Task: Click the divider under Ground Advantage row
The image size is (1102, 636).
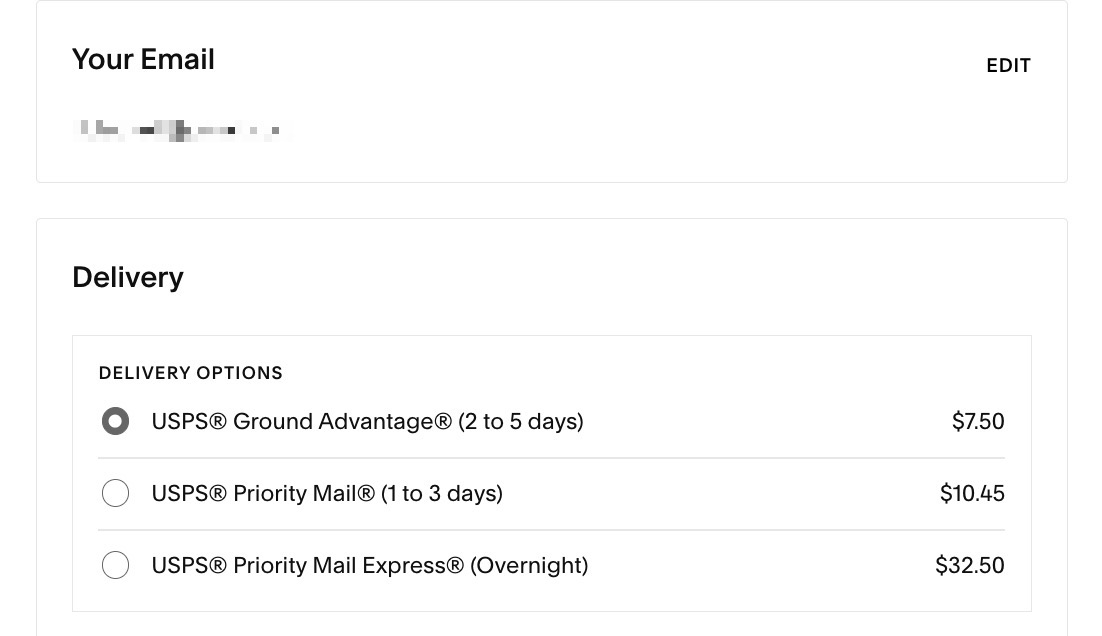Action: pos(551,457)
